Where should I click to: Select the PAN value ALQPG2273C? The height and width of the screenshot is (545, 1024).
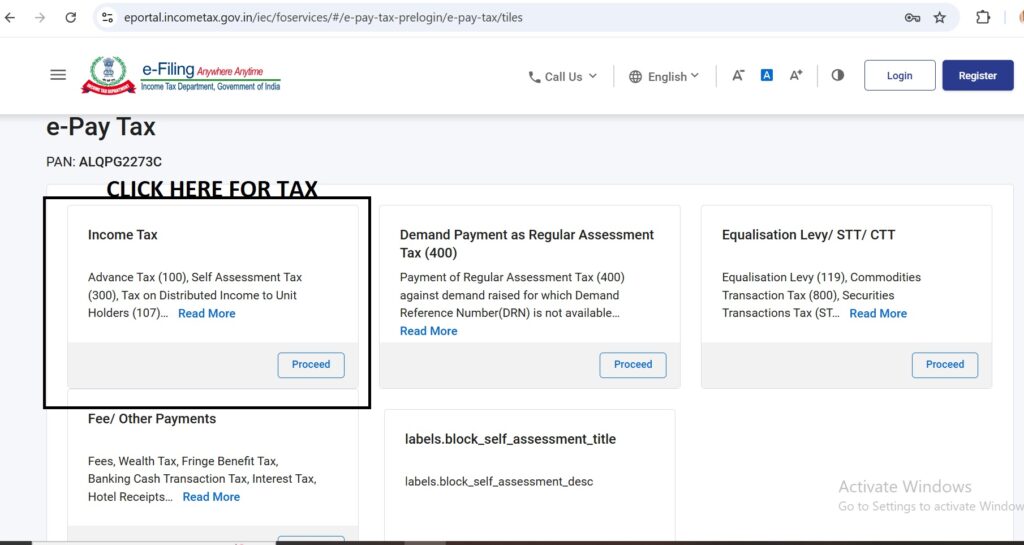pos(120,162)
